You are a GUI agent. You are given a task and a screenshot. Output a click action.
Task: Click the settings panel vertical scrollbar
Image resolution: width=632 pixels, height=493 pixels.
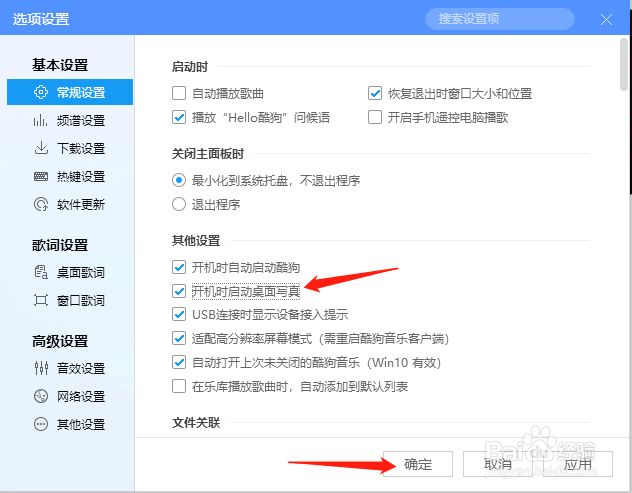point(624,64)
